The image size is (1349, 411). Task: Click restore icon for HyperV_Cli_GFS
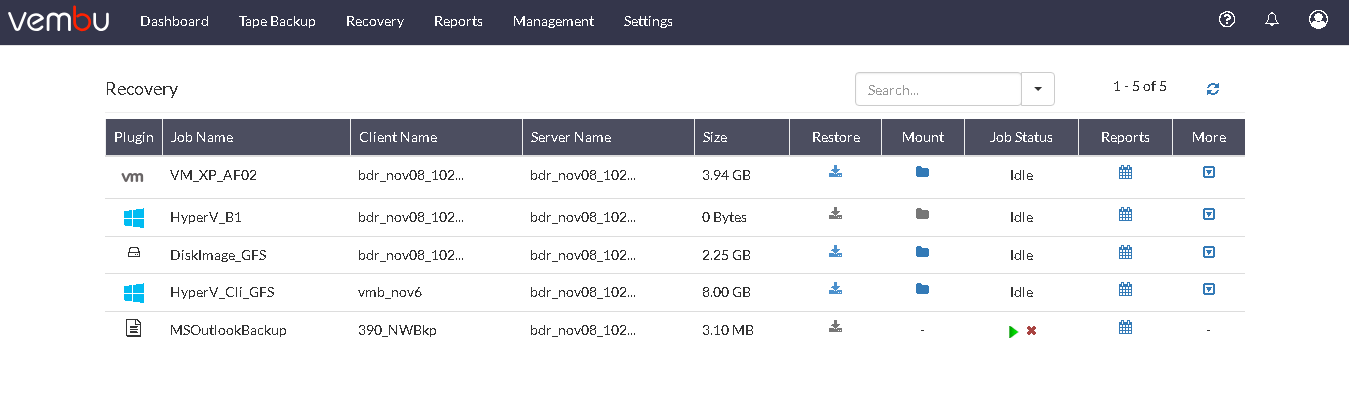point(835,289)
